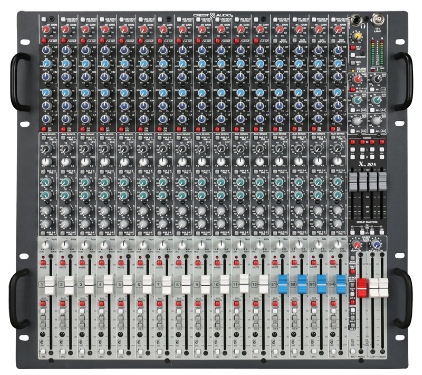Click channel 2's top blue EQ knob
The height and width of the screenshot is (375, 422).
(66, 50)
